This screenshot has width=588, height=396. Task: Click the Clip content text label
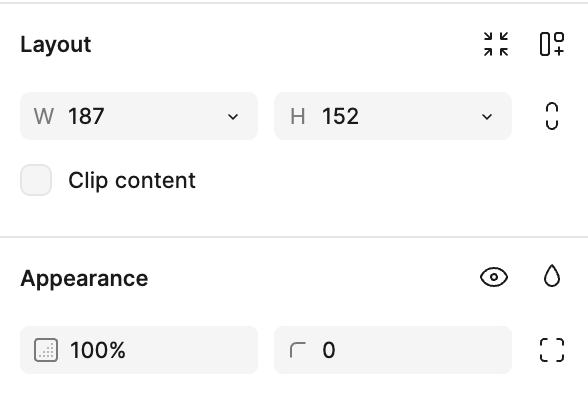point(132,180)
